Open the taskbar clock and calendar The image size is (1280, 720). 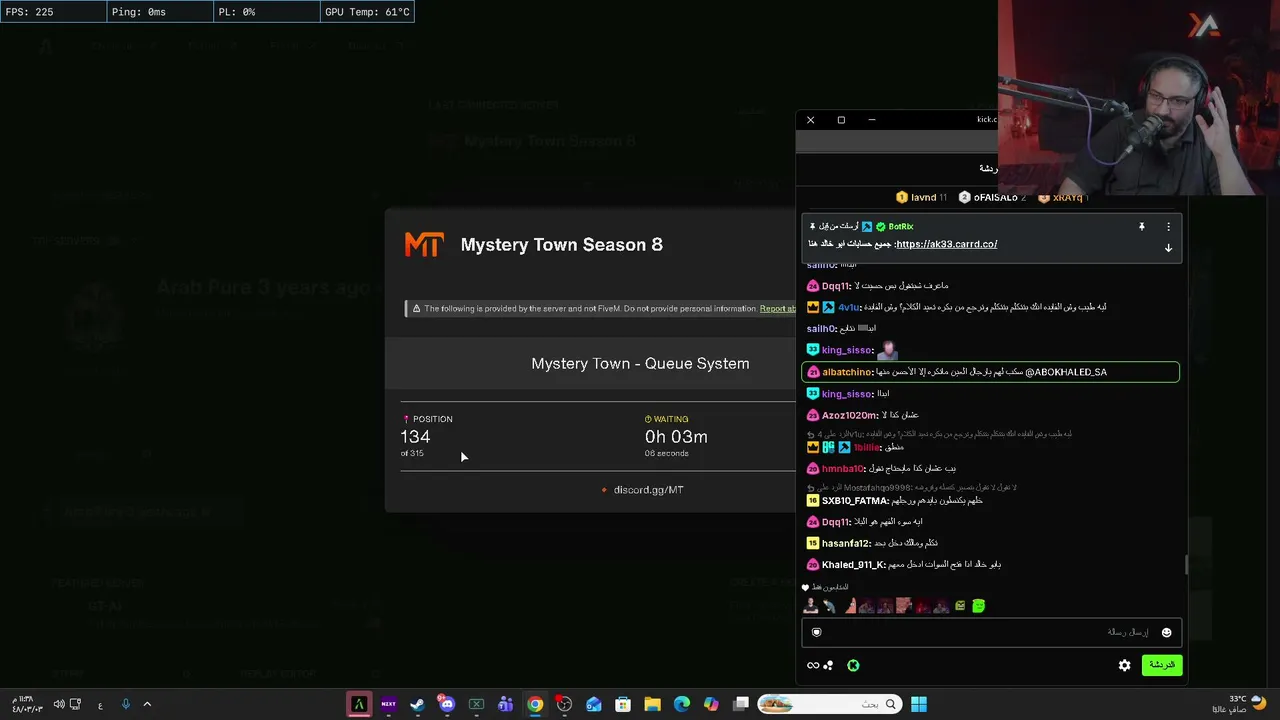[27, 704]
